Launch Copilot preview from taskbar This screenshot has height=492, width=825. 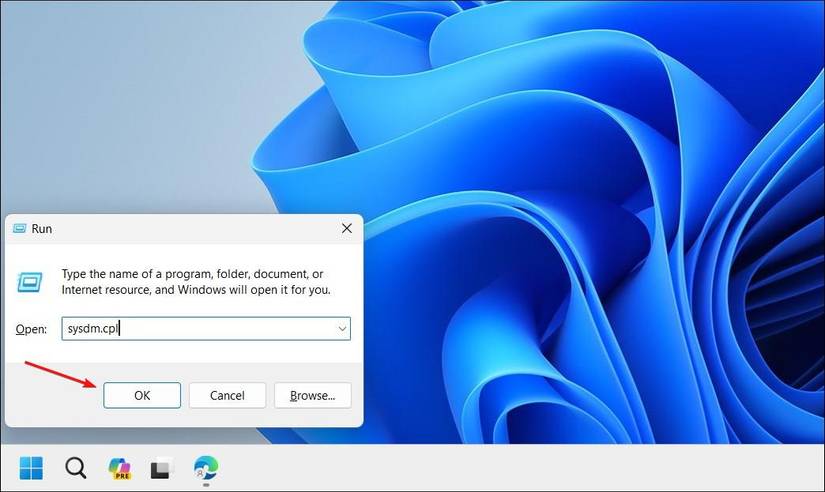point(120,468)
